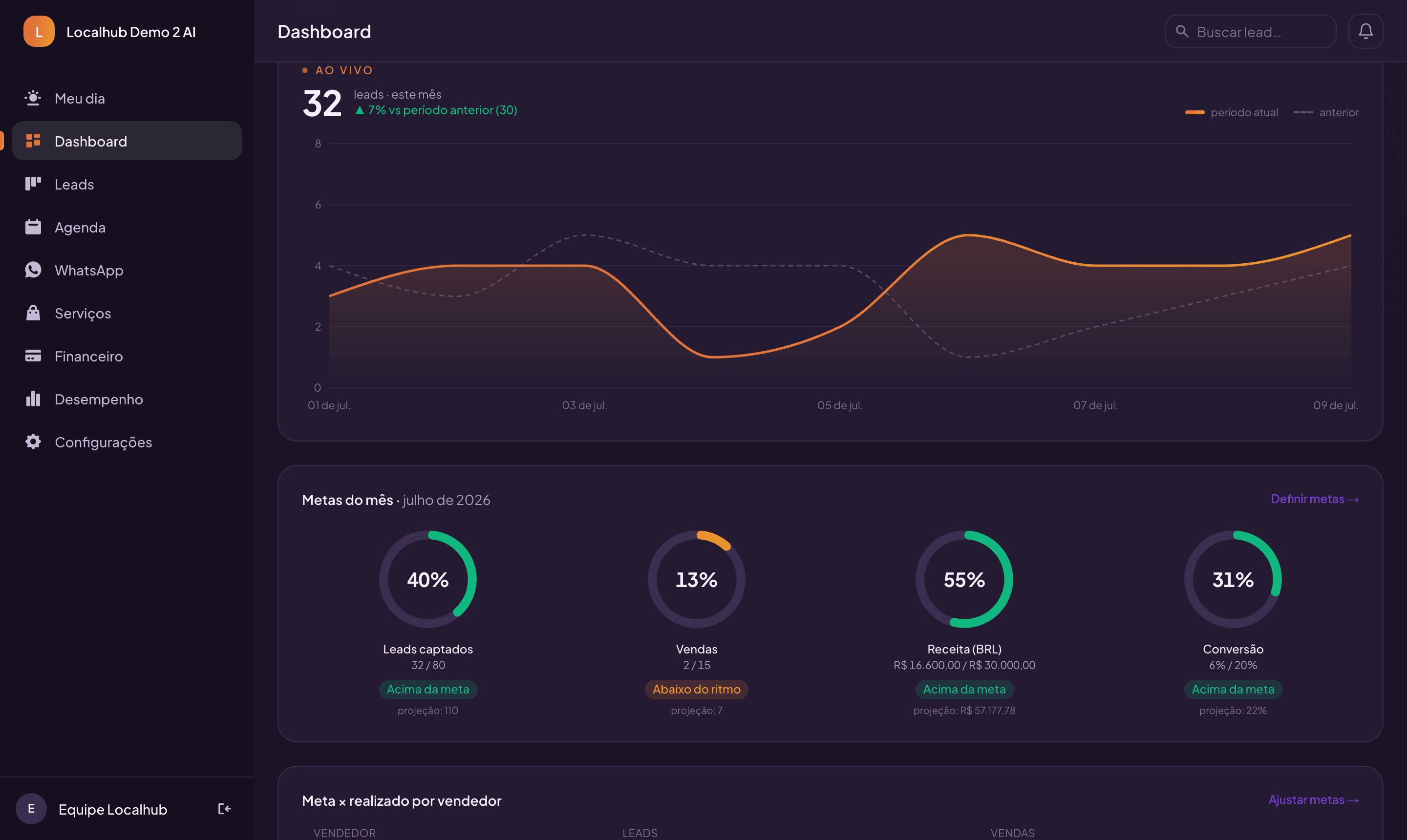Click the LEADS column header
The image size is (1407, 840).
click(x=640, y=833)
